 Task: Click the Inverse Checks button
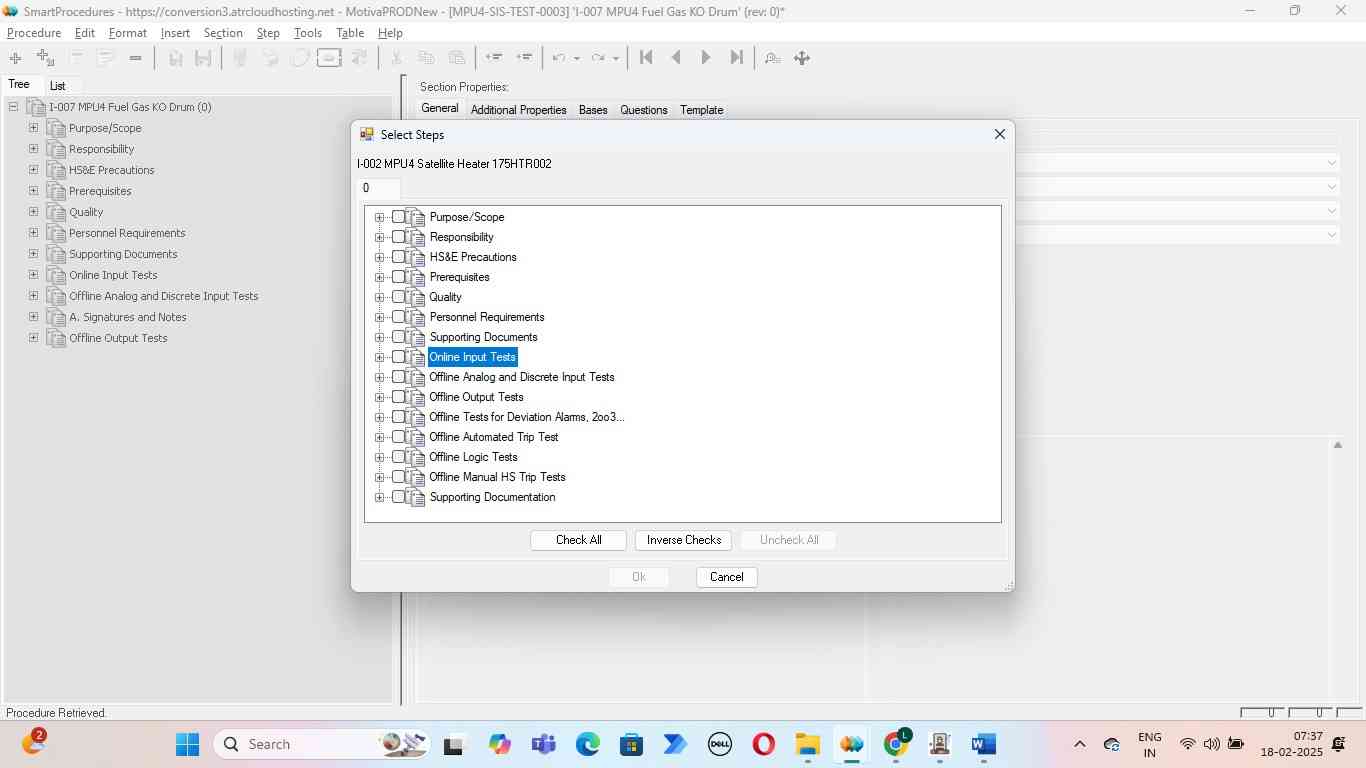pyautogui.click(x=684, y=540)
